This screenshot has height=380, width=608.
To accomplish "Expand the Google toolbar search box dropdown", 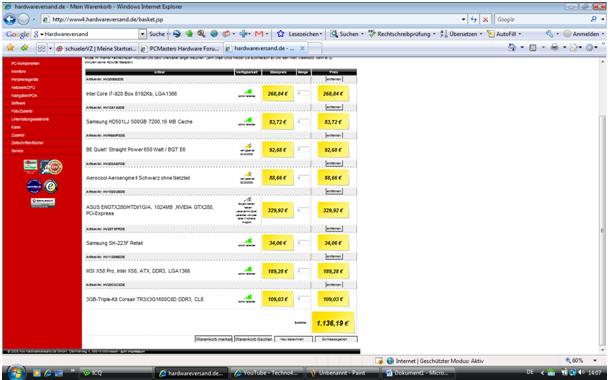I will [x=142, y=34].
